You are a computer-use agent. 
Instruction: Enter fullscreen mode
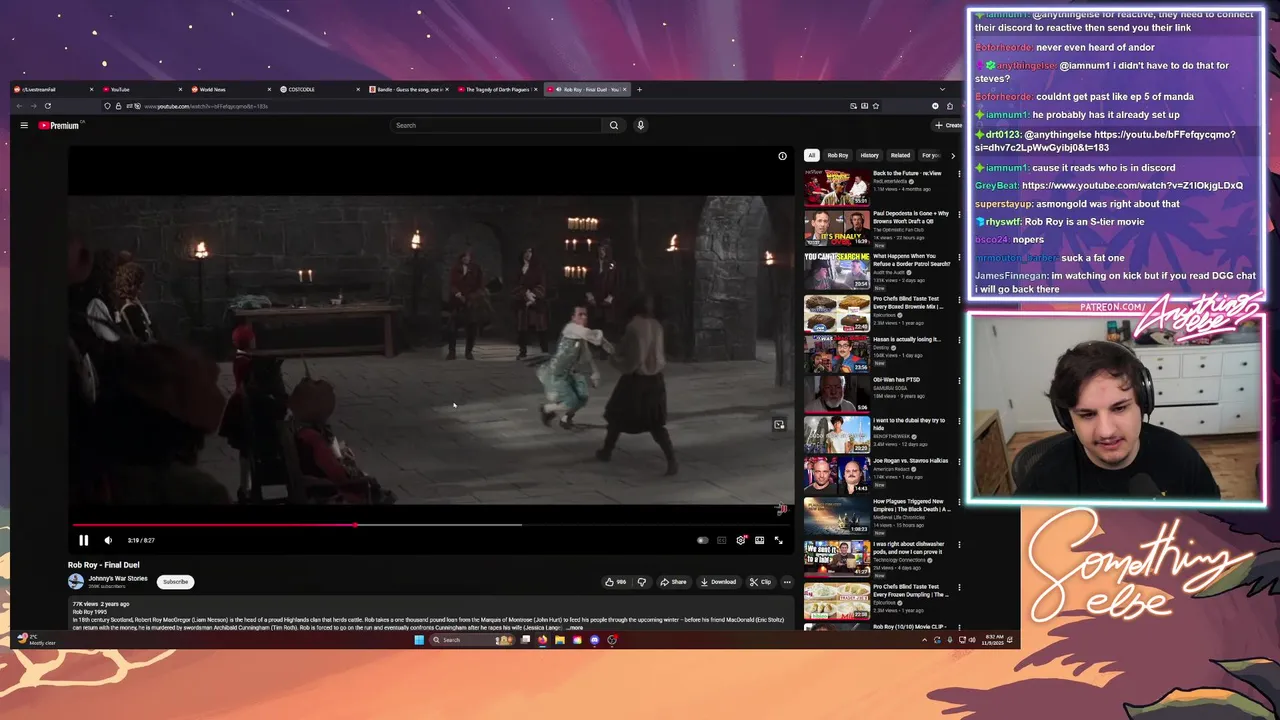pos(779,540)
